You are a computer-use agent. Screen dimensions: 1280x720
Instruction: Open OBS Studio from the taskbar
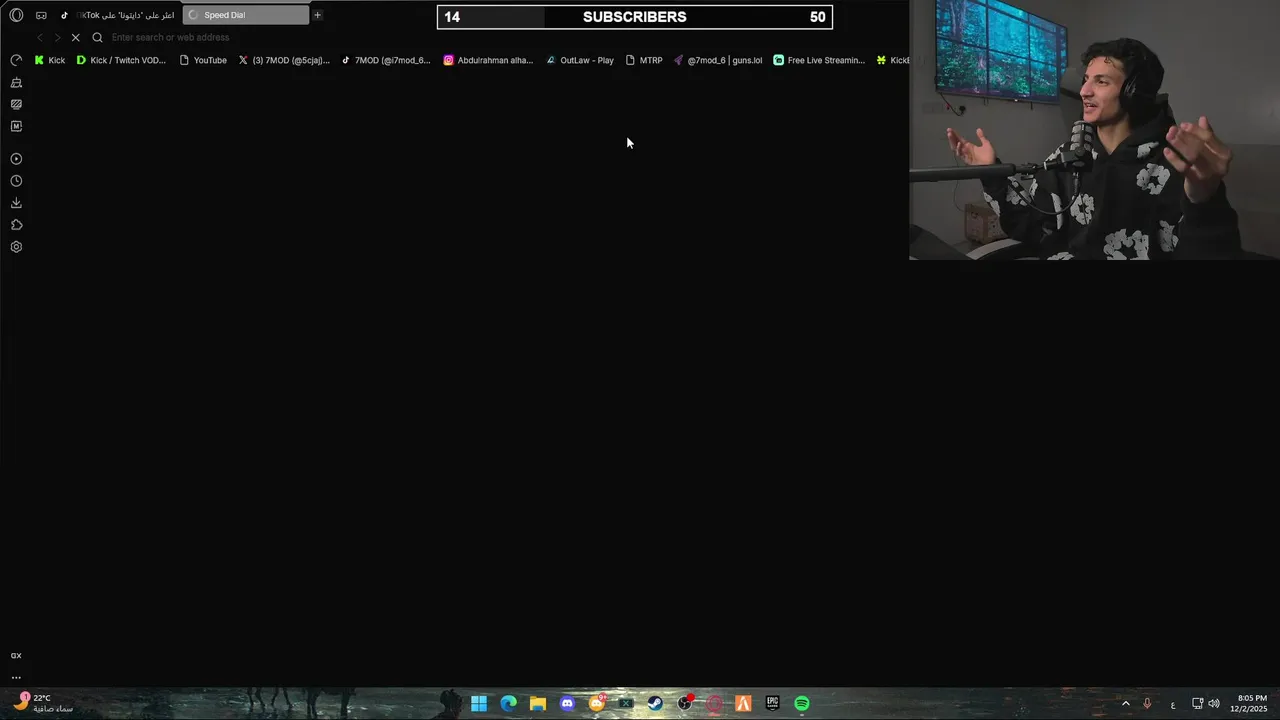click(x=684, y=703)
